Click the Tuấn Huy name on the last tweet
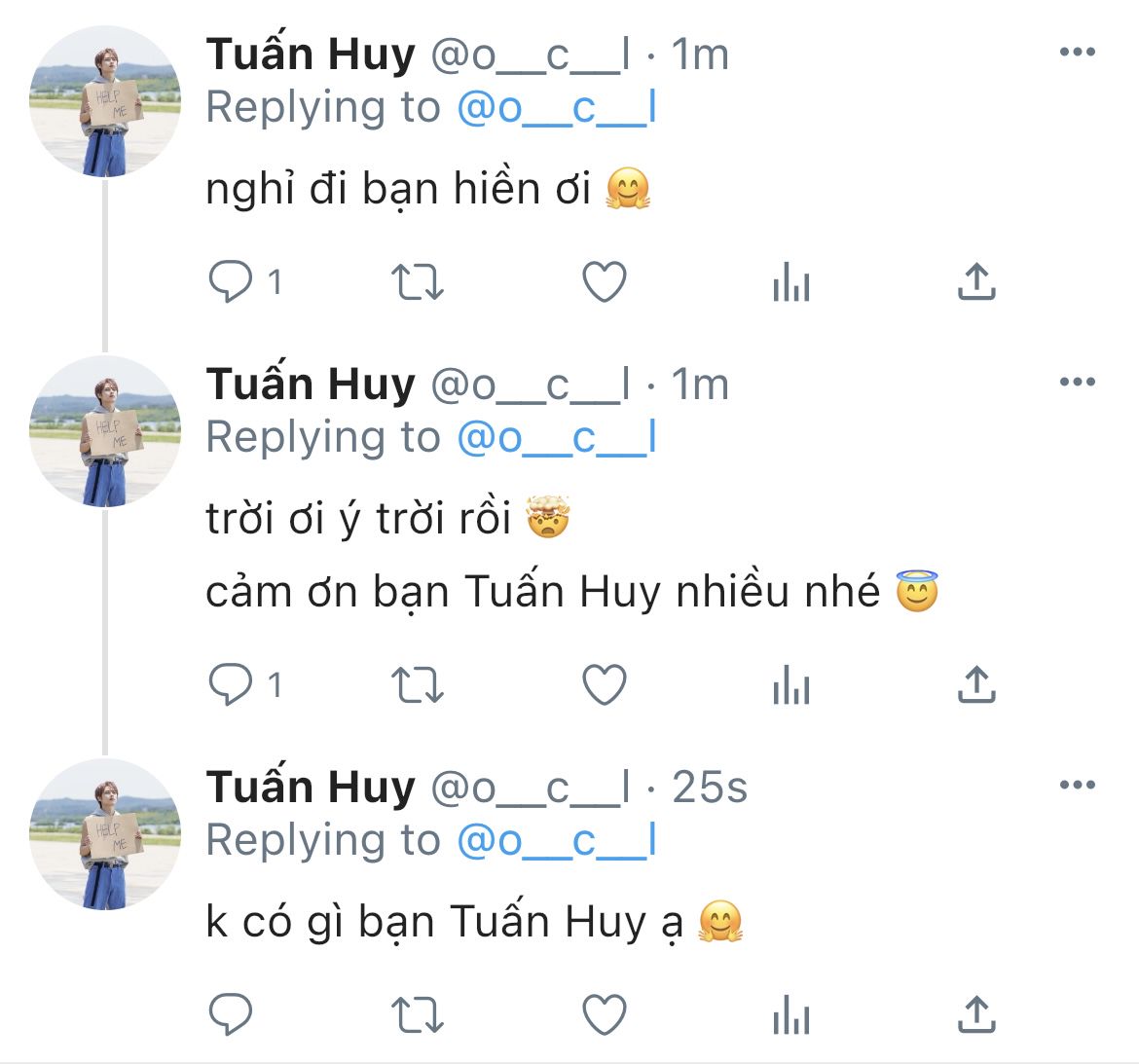Screen dimensions: 1139x1064 [311, 787]
